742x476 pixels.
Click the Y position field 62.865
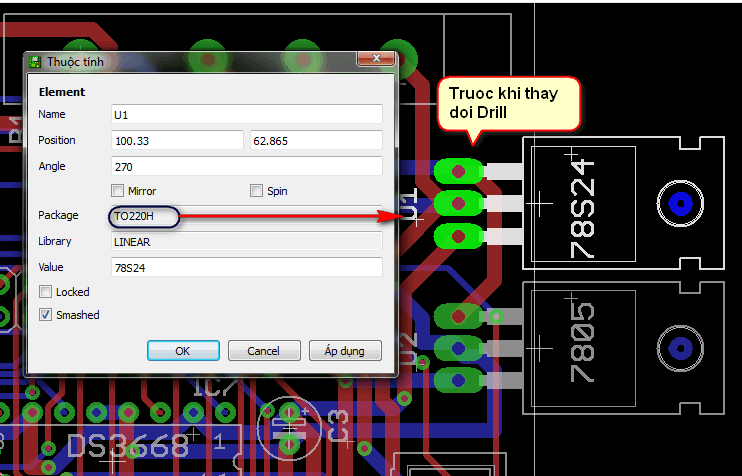[316, 141]
